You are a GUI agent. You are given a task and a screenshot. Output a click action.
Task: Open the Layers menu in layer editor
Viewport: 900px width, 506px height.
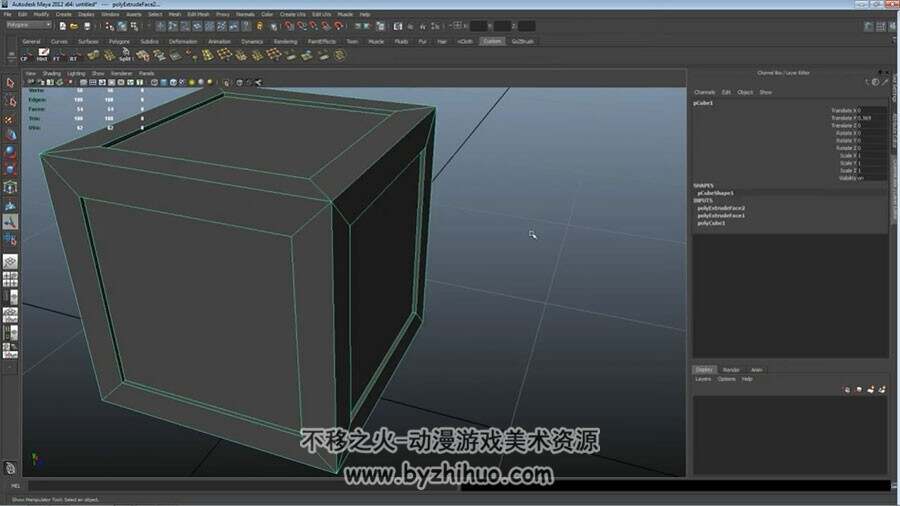703,379
